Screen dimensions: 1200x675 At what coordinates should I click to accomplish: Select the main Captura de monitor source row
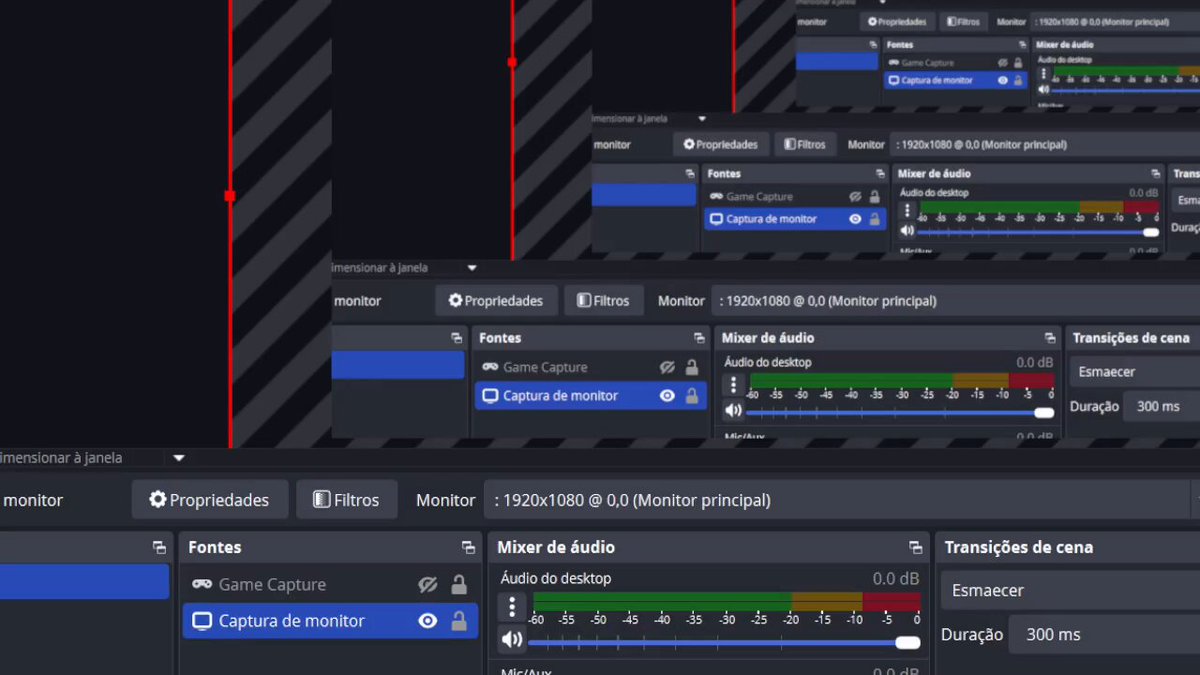tap(330, 621)
